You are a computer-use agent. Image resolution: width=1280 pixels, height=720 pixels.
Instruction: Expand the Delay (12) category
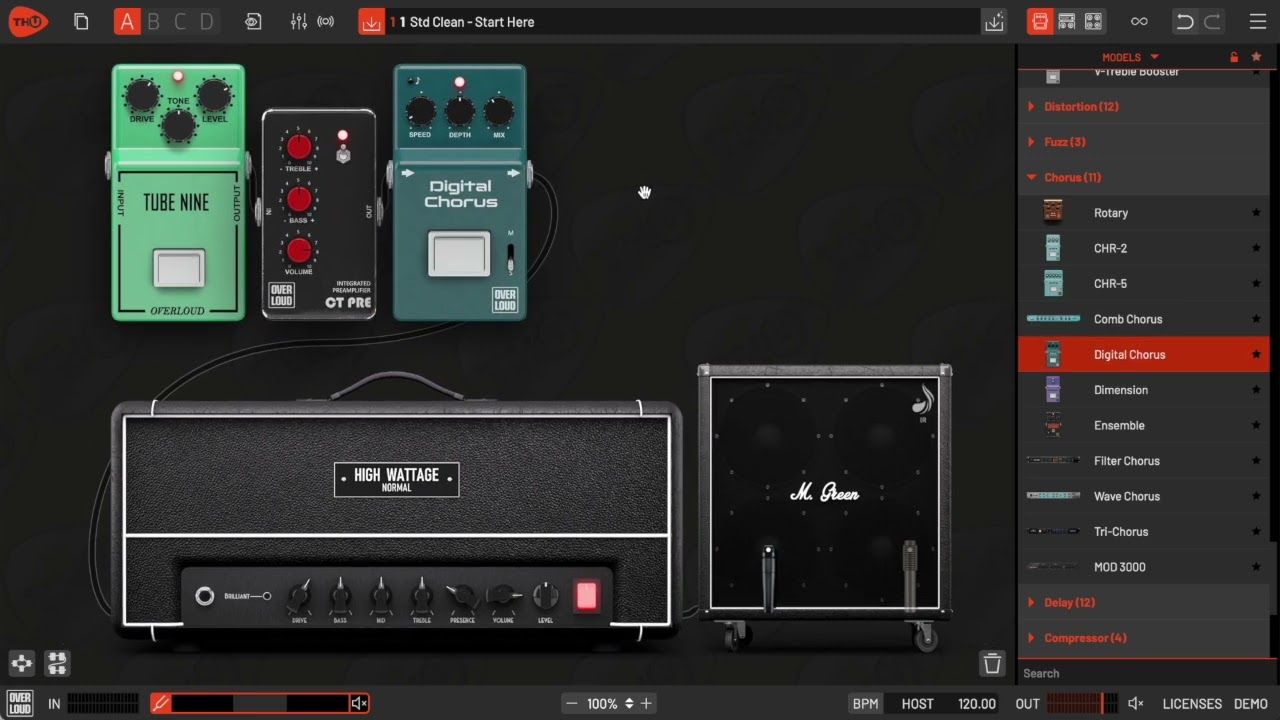click(1144, 603)
